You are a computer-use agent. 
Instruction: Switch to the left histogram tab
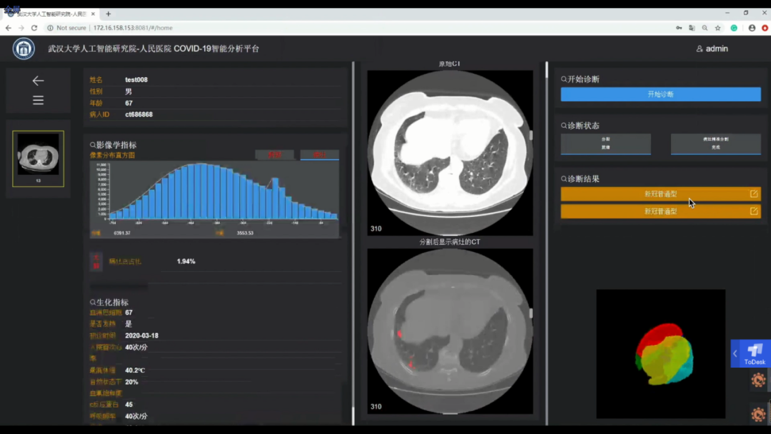click(x=274, y=155)
